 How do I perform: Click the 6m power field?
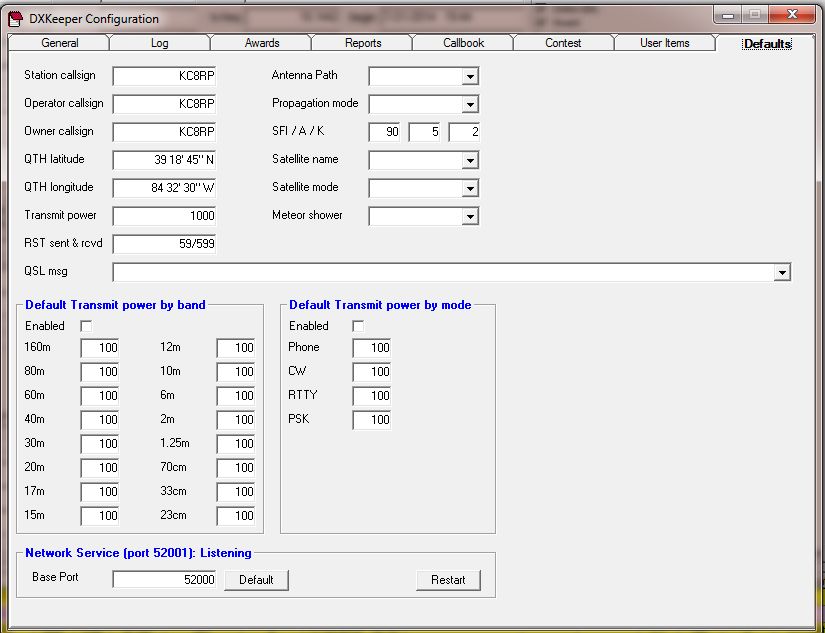(236, 396)
